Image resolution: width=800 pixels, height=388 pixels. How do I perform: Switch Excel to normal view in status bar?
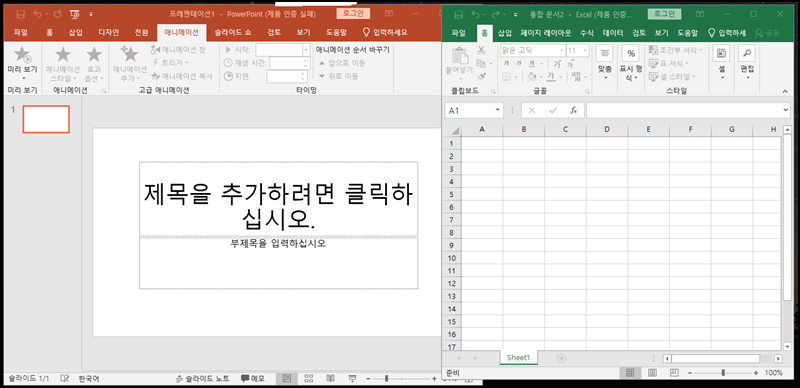click(630, 373)
